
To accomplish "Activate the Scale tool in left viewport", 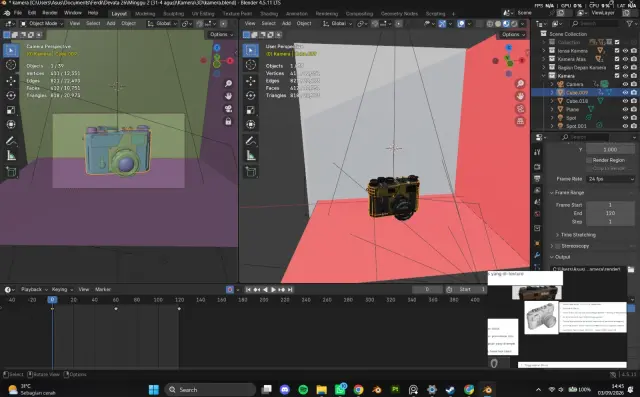I will point(11,110).
